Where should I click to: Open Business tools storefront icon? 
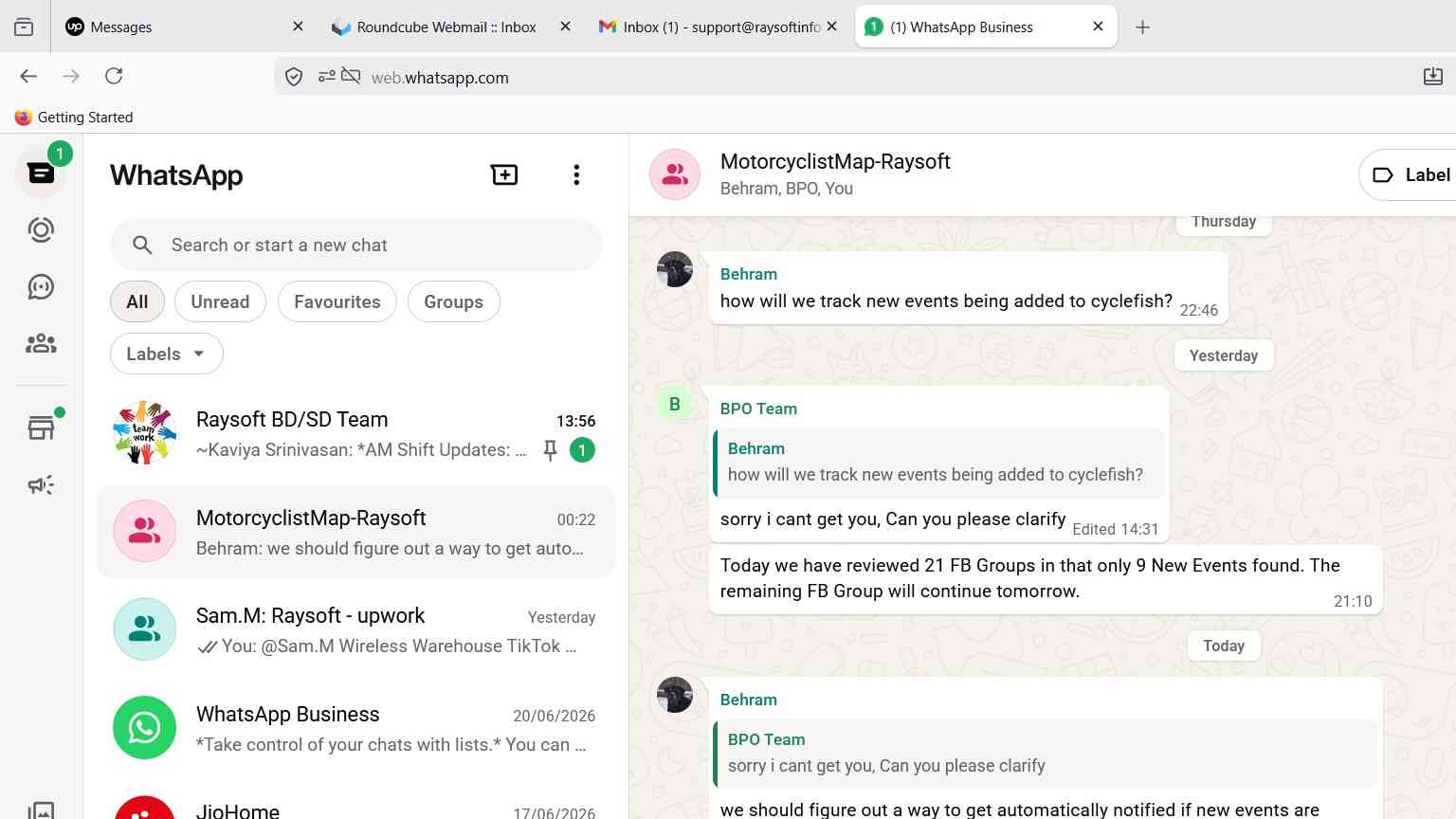(41, 428)
